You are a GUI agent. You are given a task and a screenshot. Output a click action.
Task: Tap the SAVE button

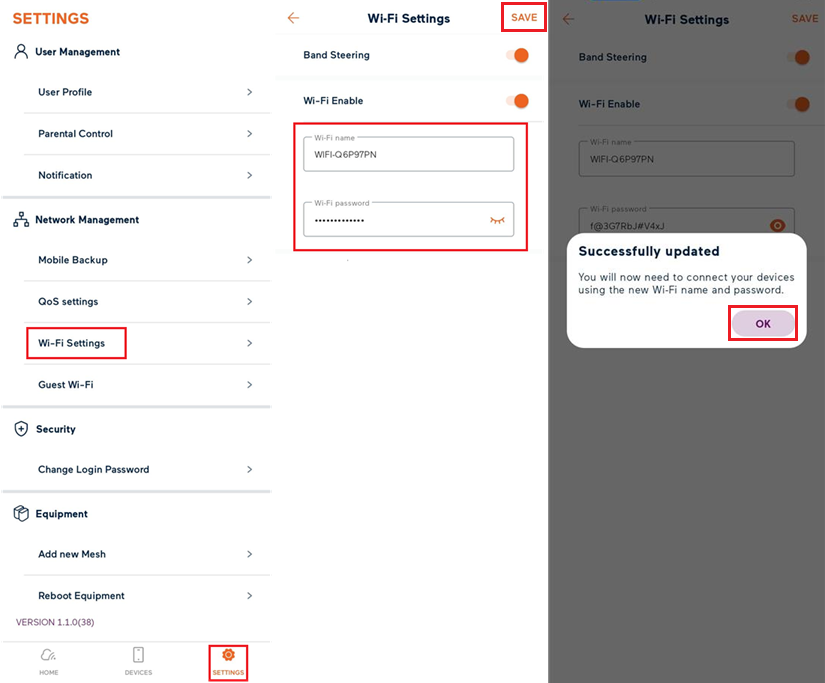(524, 17)
